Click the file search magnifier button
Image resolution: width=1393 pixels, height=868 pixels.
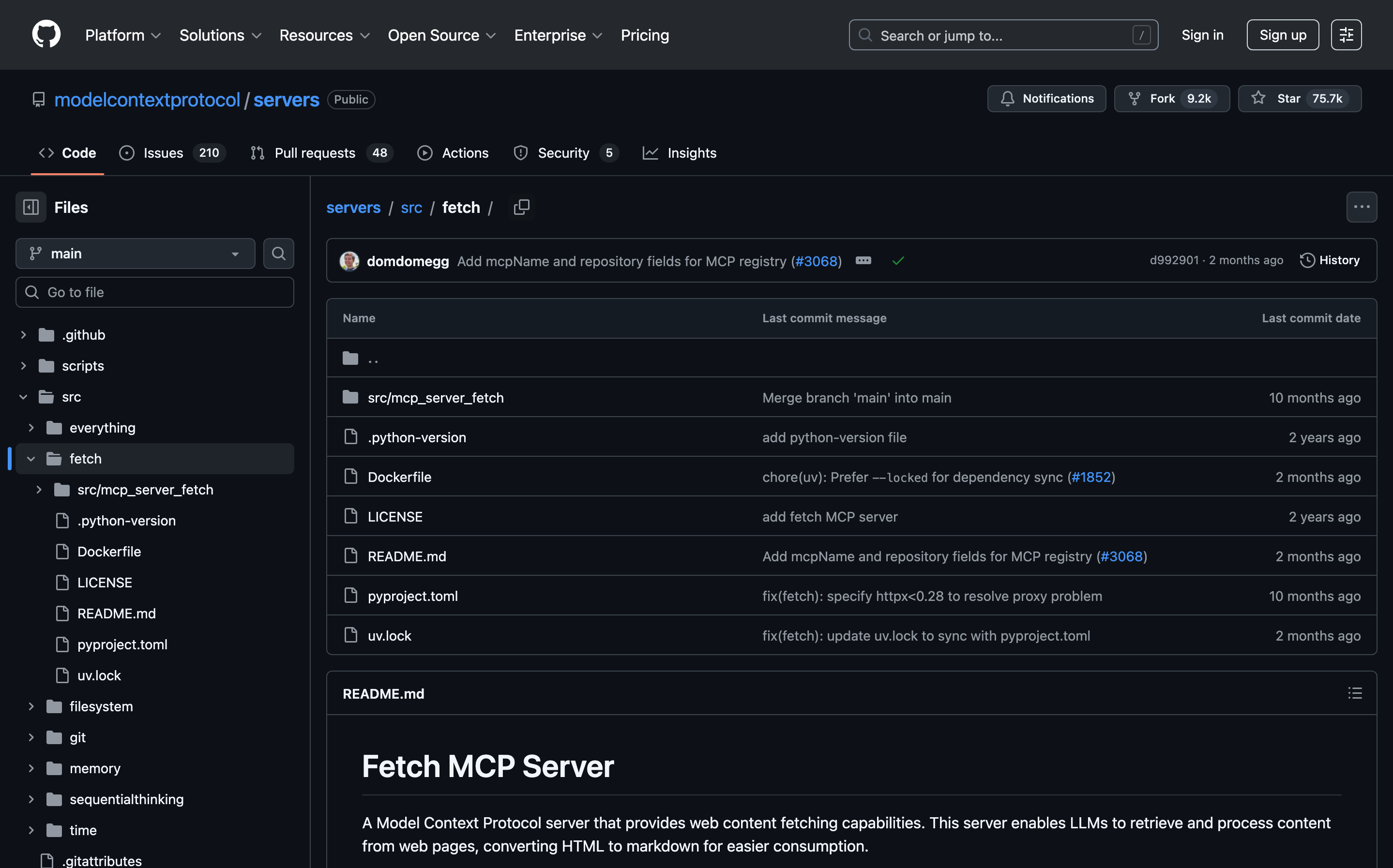coord(278,254)
